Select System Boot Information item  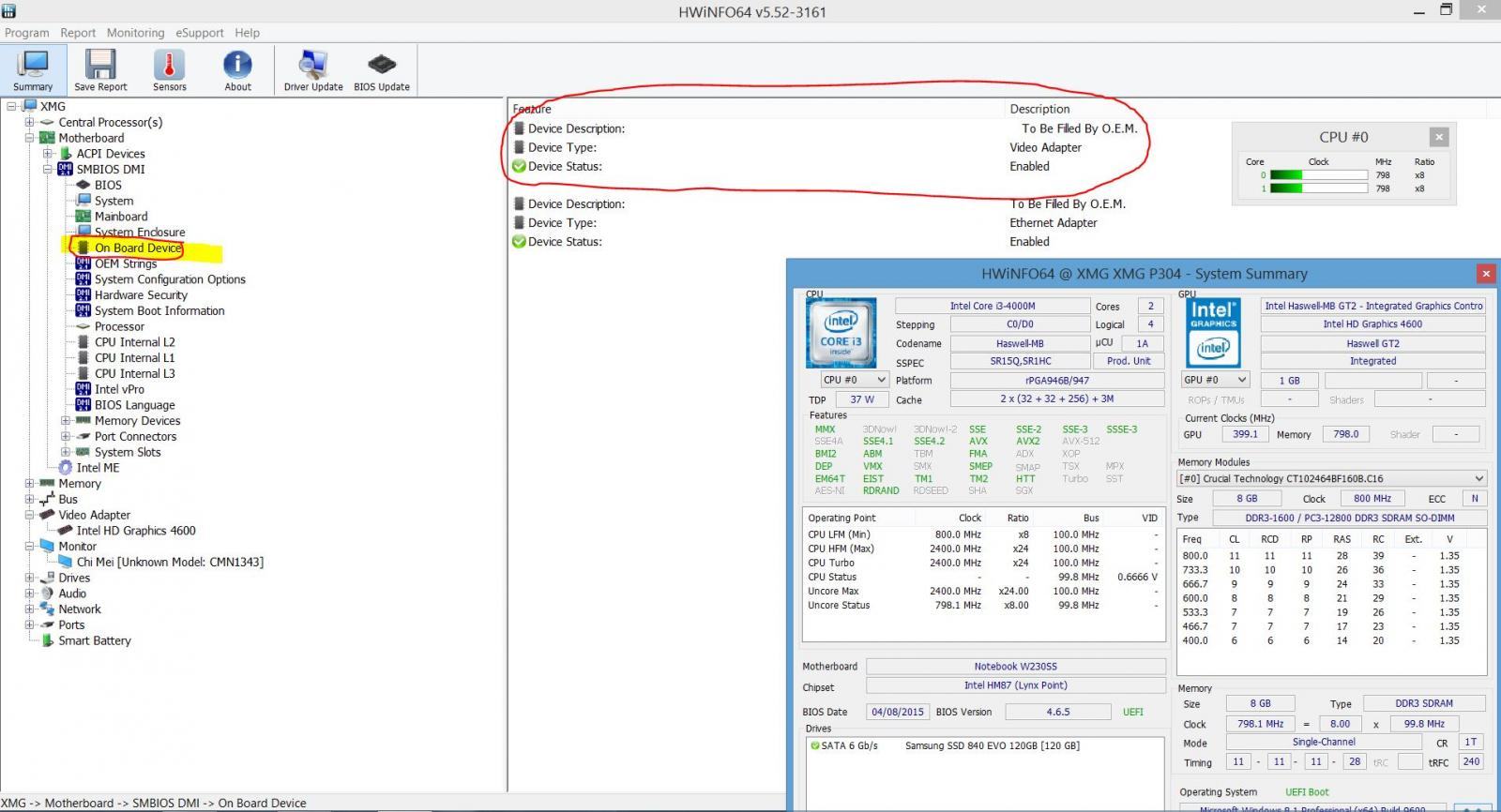[x=159, y=311]
